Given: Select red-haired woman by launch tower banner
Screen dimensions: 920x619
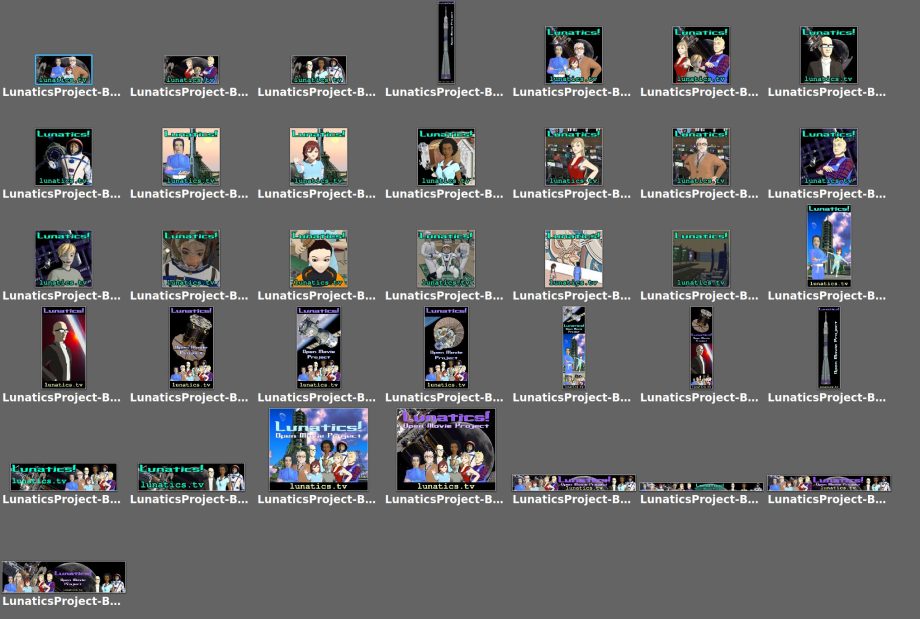Looking at the screenshot, I should [x=318, y=157].
